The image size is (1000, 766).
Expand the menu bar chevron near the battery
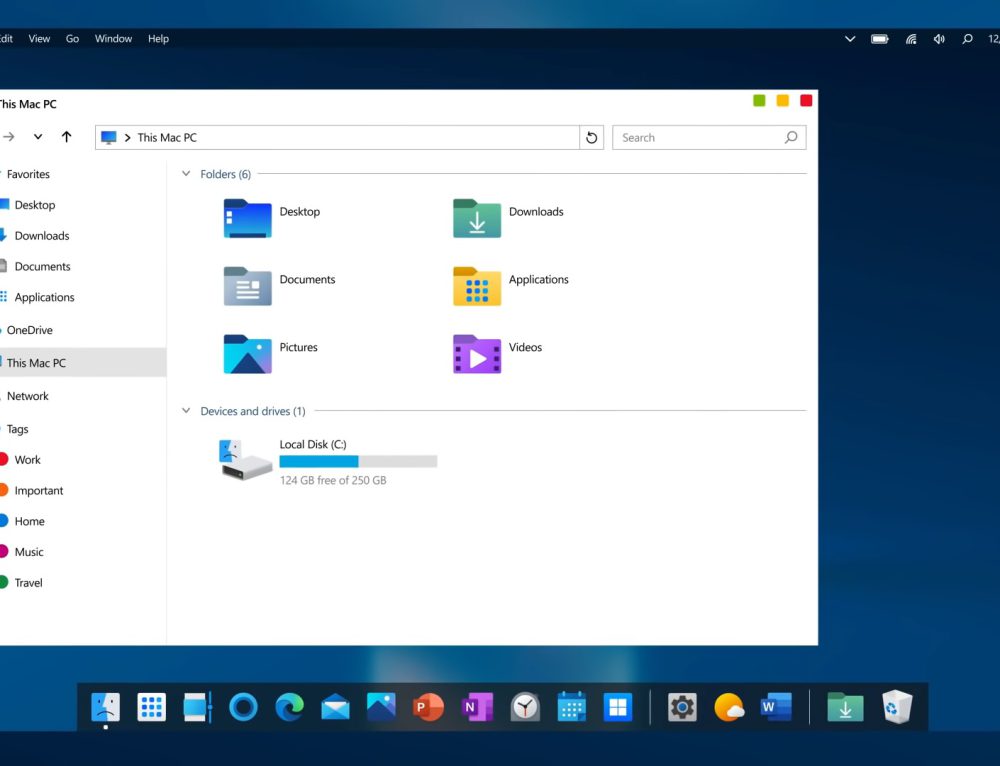(x=849, y=39)
